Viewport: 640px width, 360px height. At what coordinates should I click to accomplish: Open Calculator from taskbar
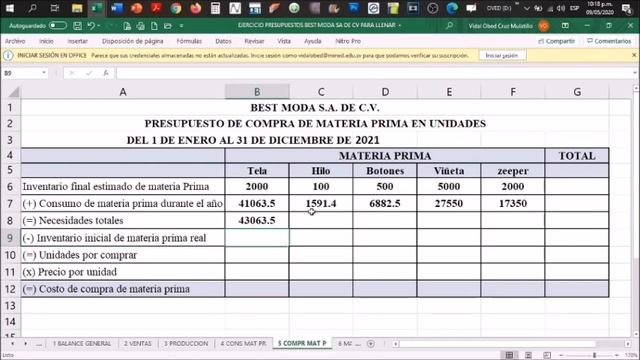[x=216, y=8]
